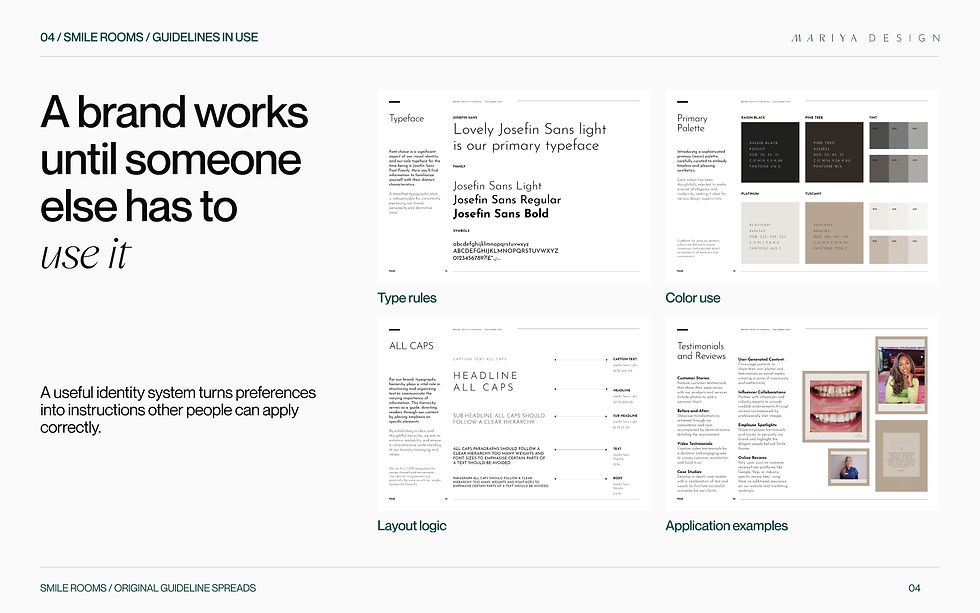Pick the Raisin Black color swatch
Viewport: 980px width, 613px height.
click(770, 152)
